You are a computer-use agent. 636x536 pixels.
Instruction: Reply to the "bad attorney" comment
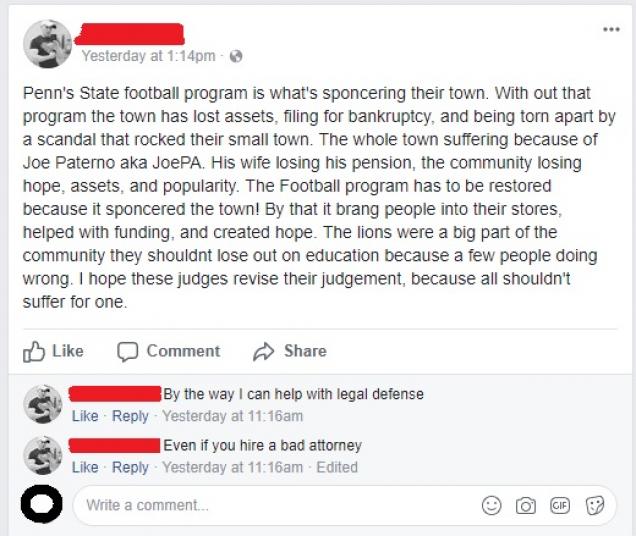point(130,467)
